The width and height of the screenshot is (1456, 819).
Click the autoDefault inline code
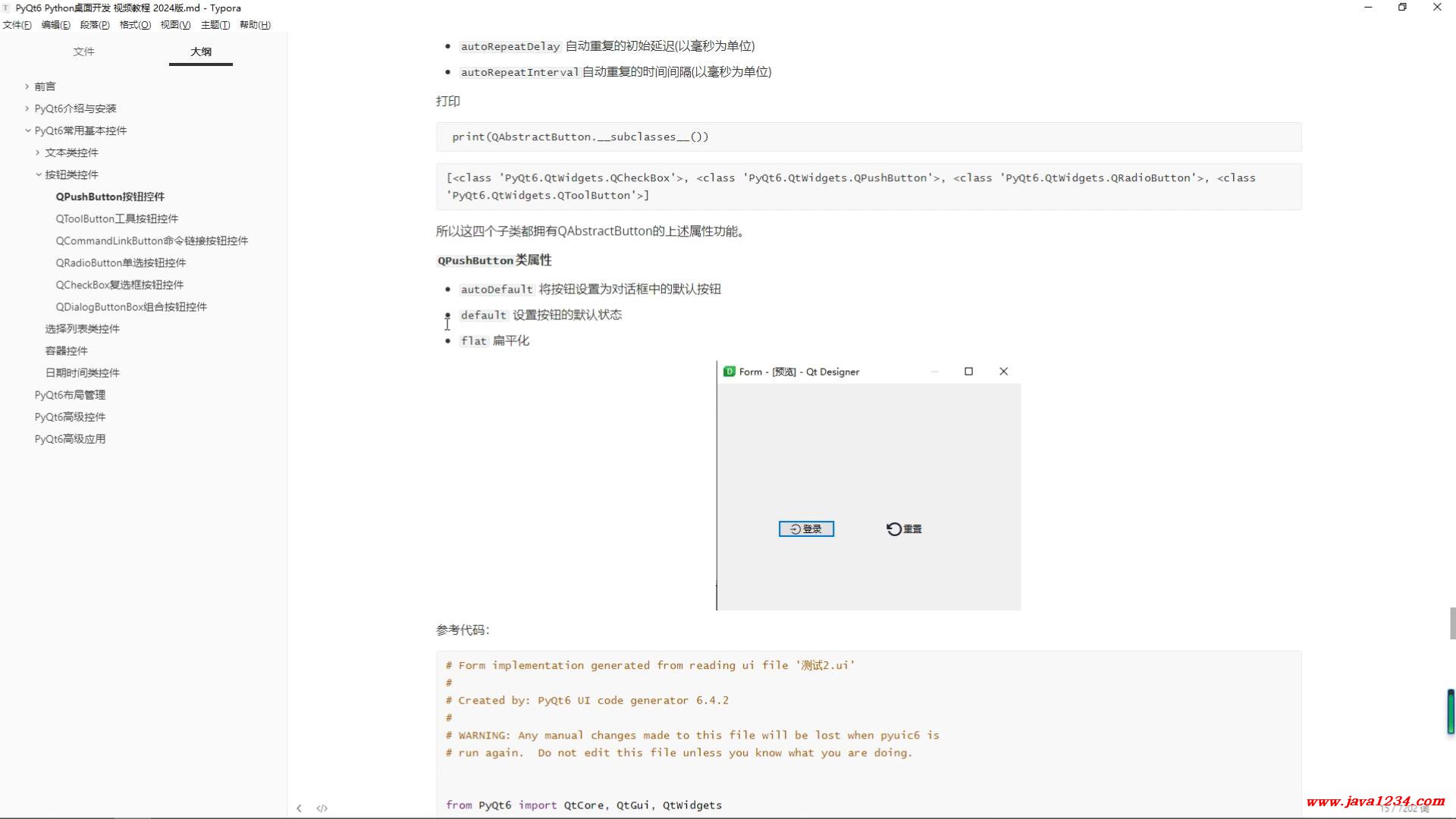point(497,290)
